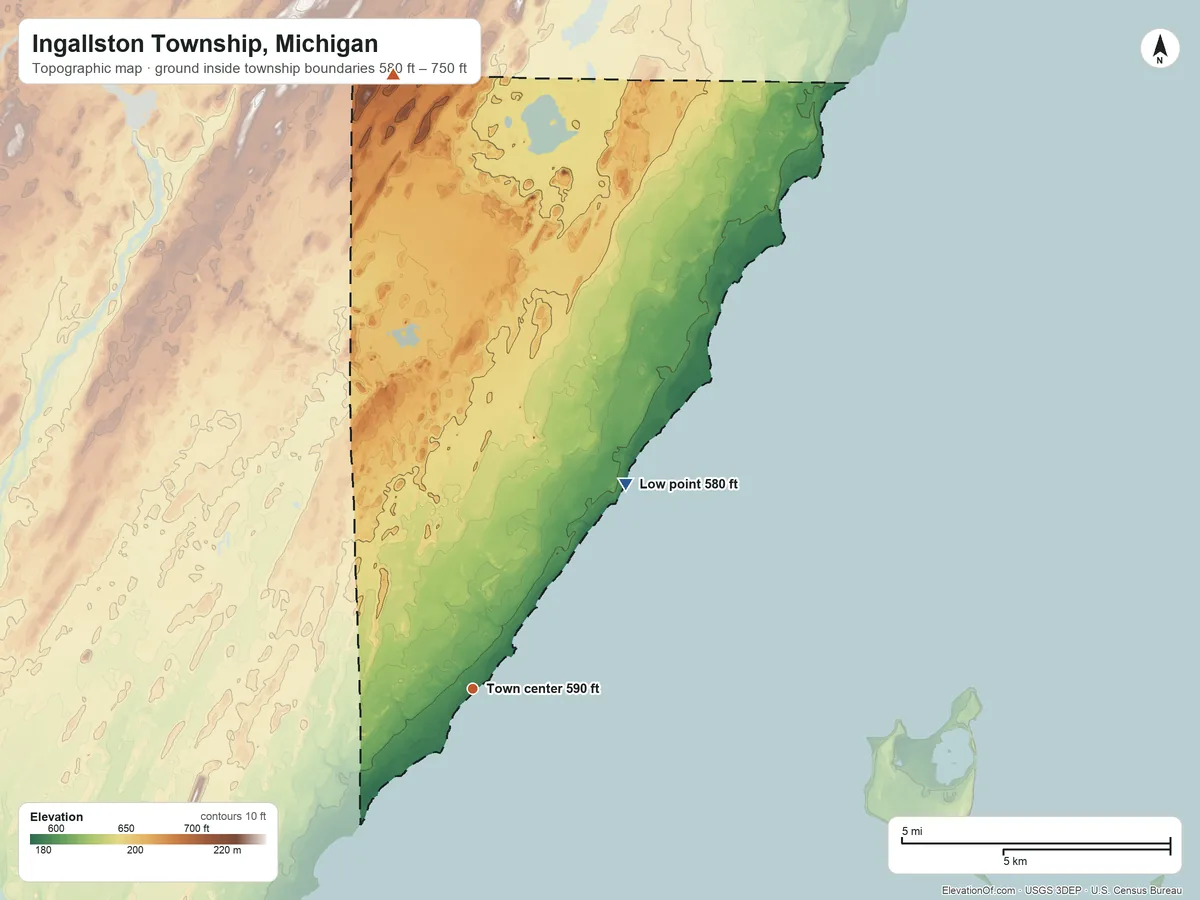Click the orange high point triangle marker

tap(393, 73)
